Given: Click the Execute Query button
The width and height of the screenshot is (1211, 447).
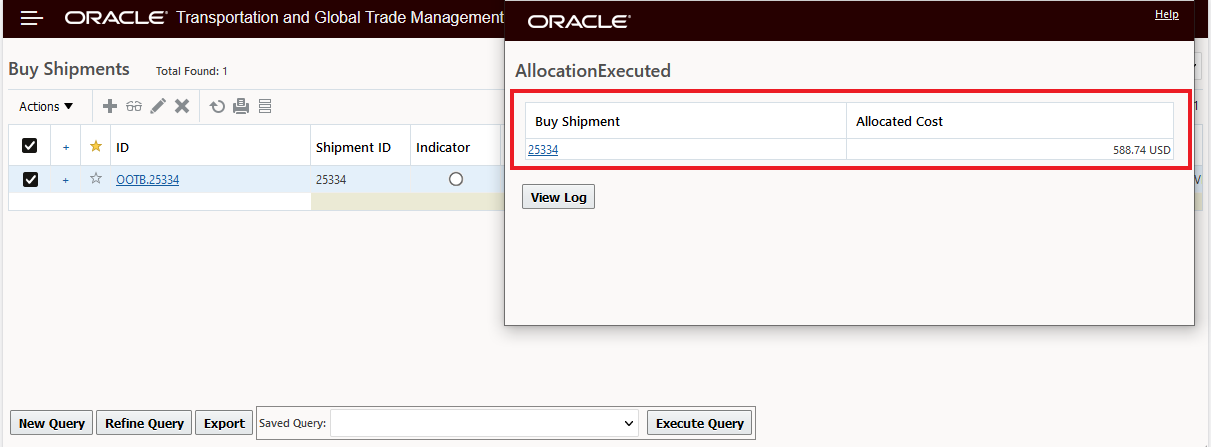Looking at the screenshot, I should coord(700,423).
